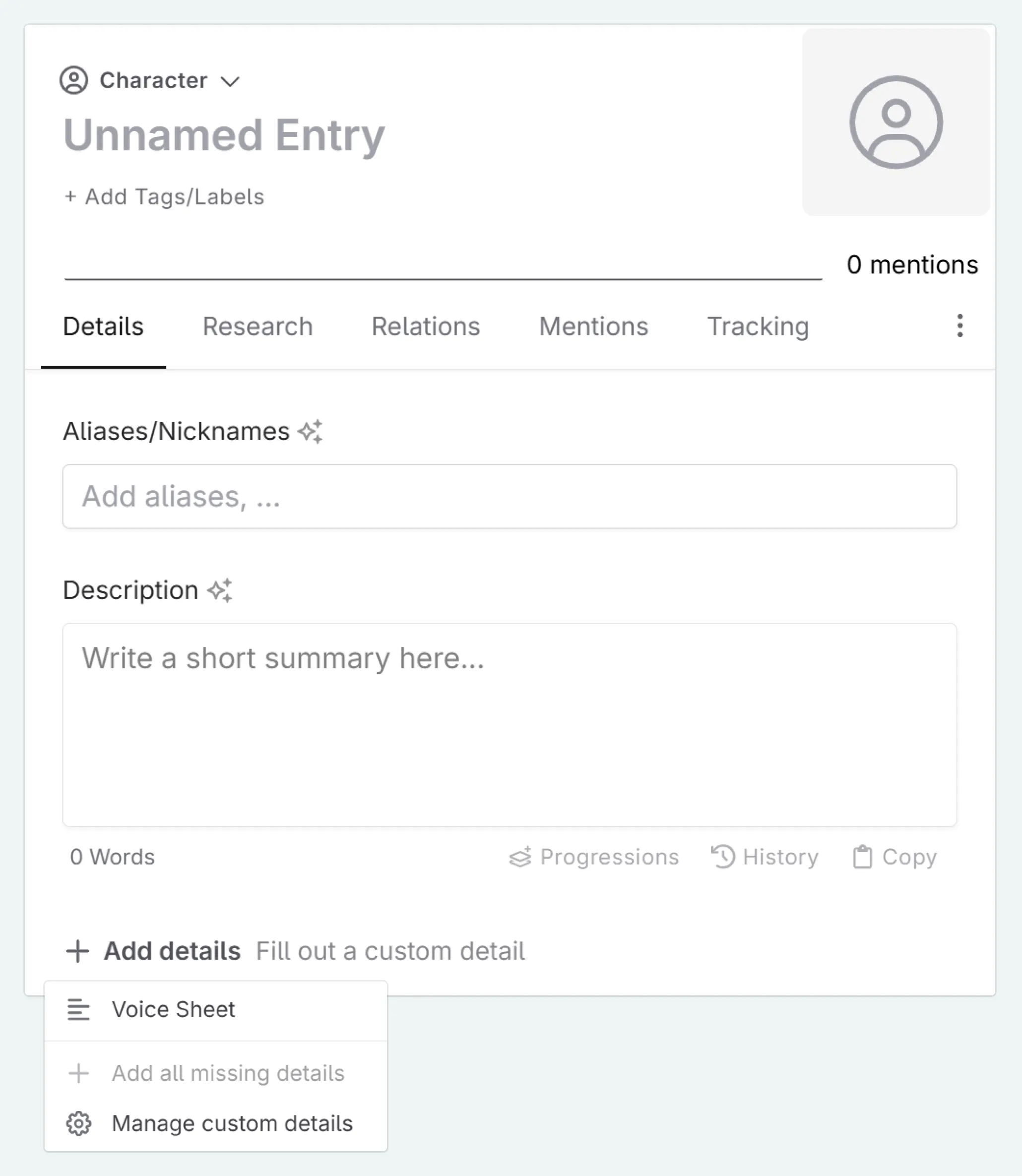Open Progressions for the description

coord(594,856)
